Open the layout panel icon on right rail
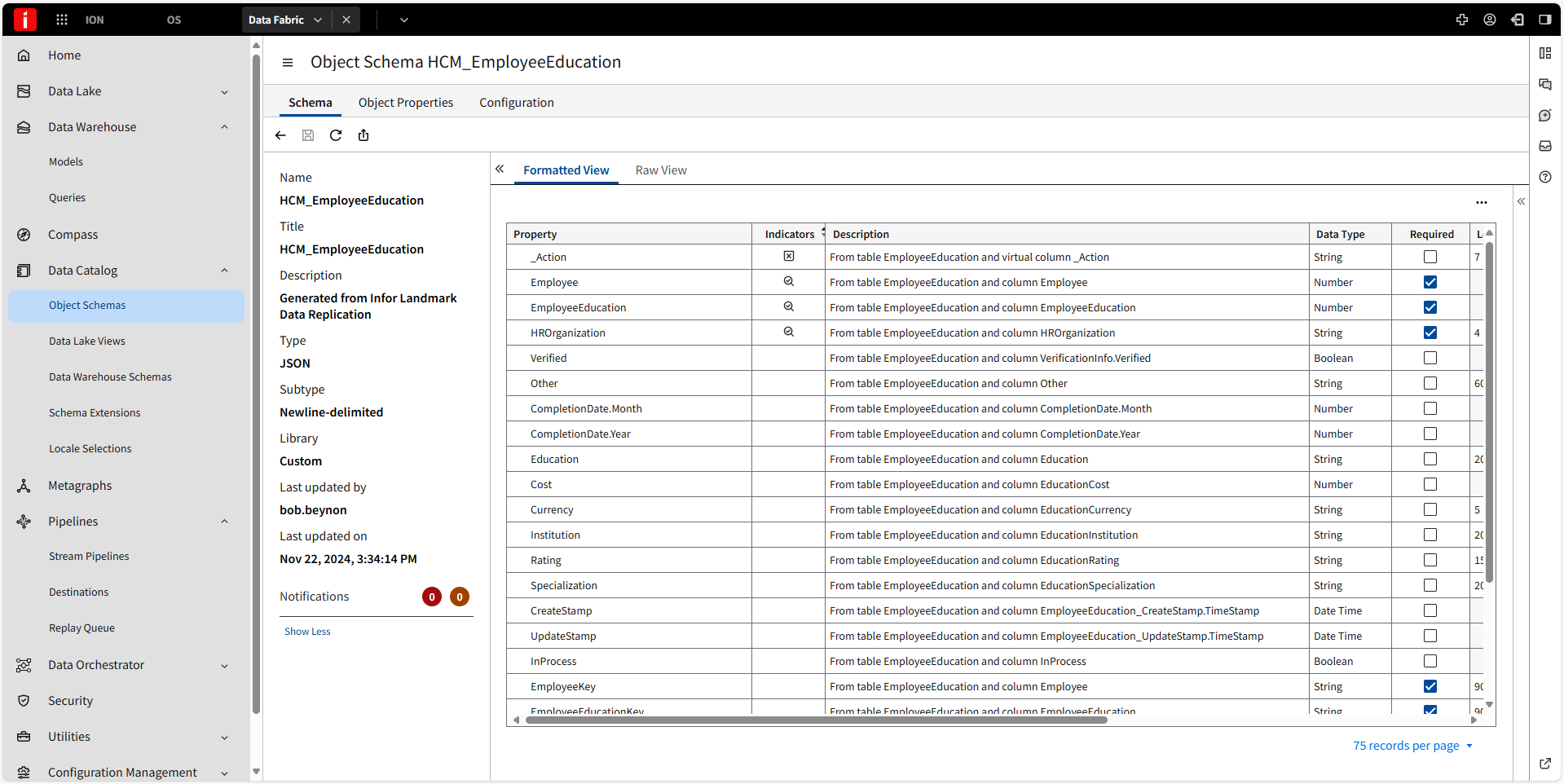The image size is (1564, 784). coord(1545,53)
